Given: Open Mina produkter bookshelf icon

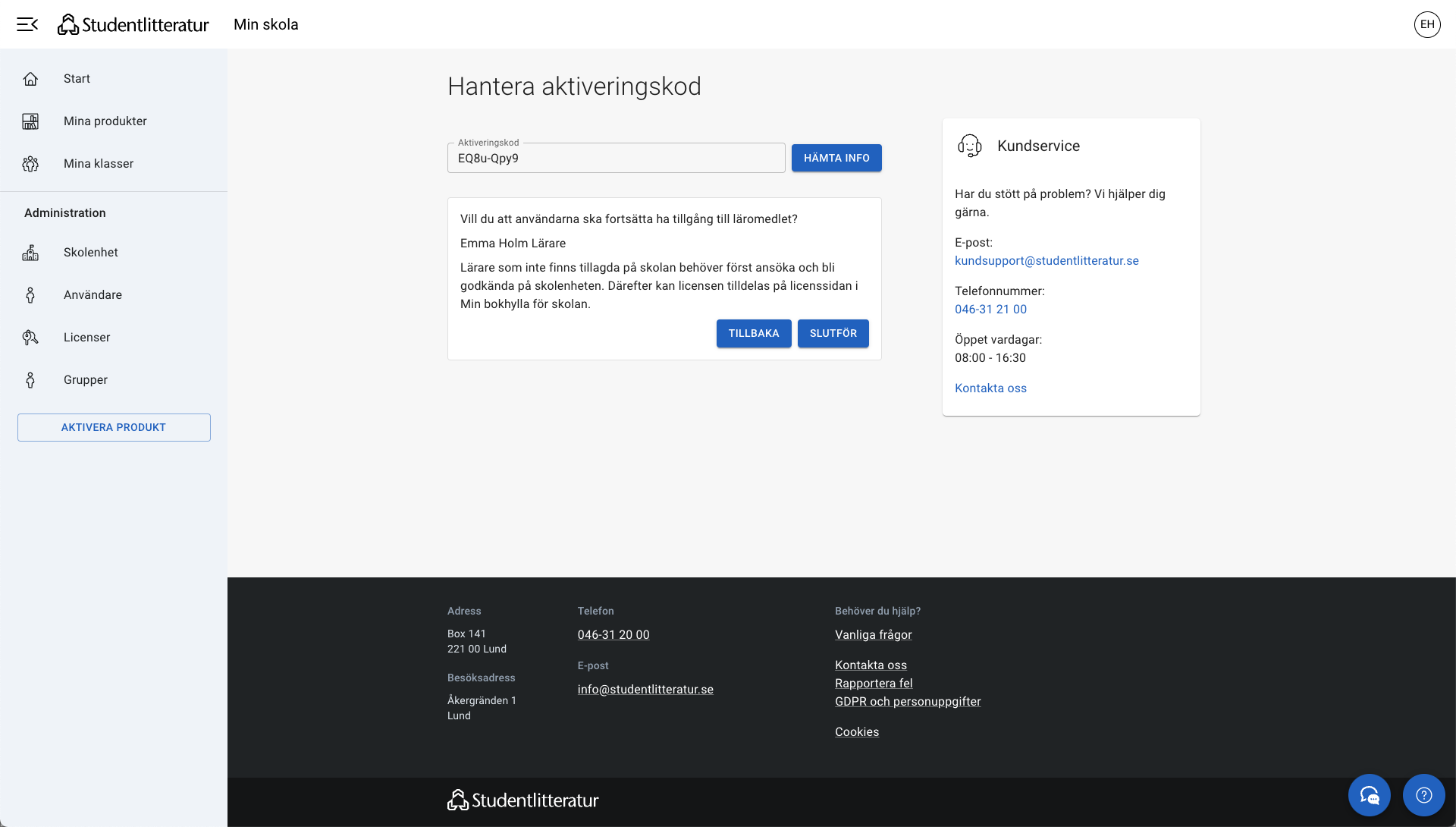Looking at the screenshot, I should 30,121.
